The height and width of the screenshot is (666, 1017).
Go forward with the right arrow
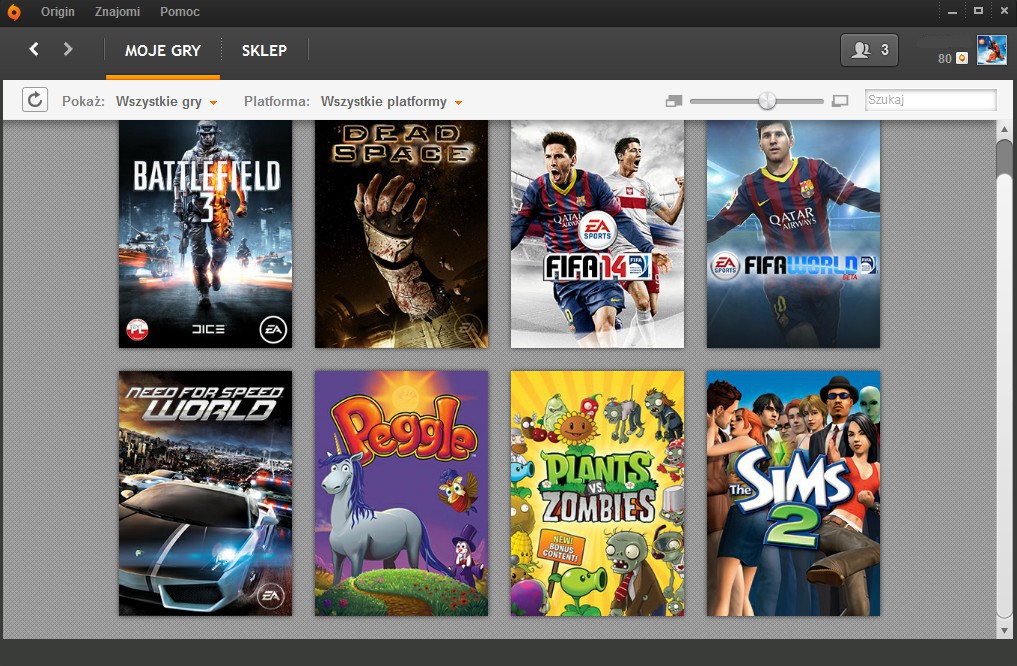coord(67,49)
